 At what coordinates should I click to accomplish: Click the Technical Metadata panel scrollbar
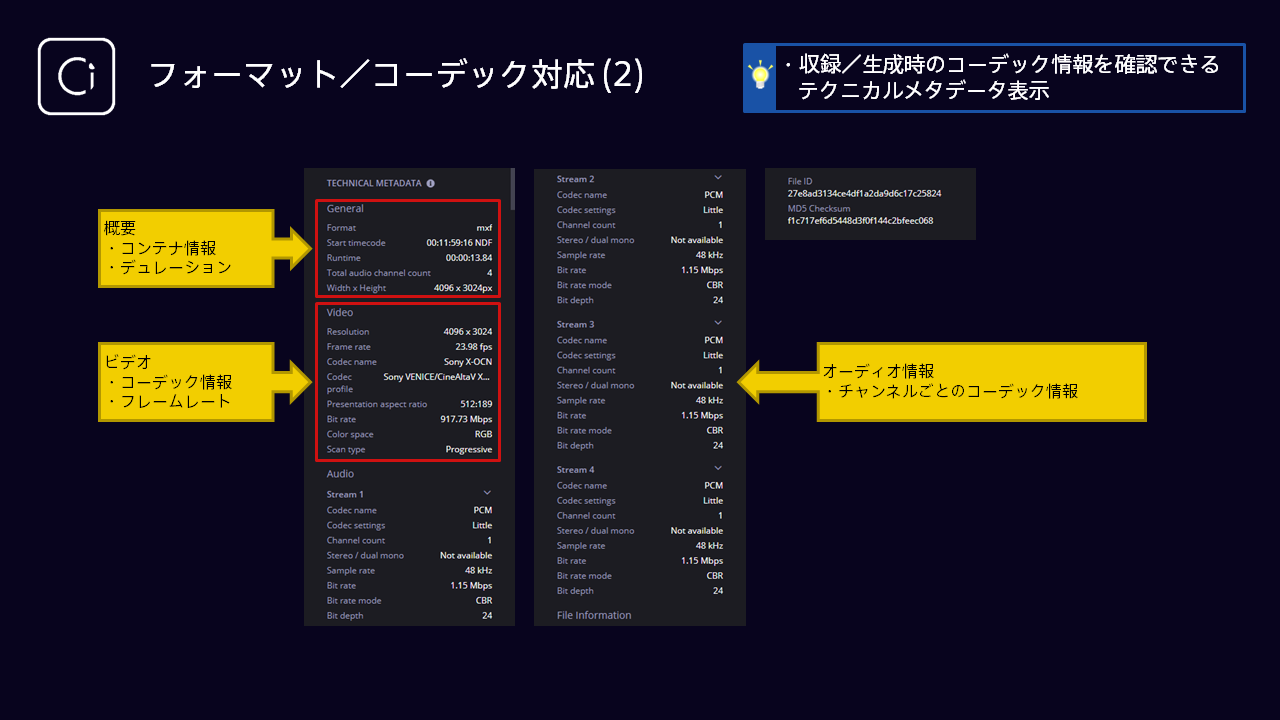pyautogui.click(x=512, y=188)
